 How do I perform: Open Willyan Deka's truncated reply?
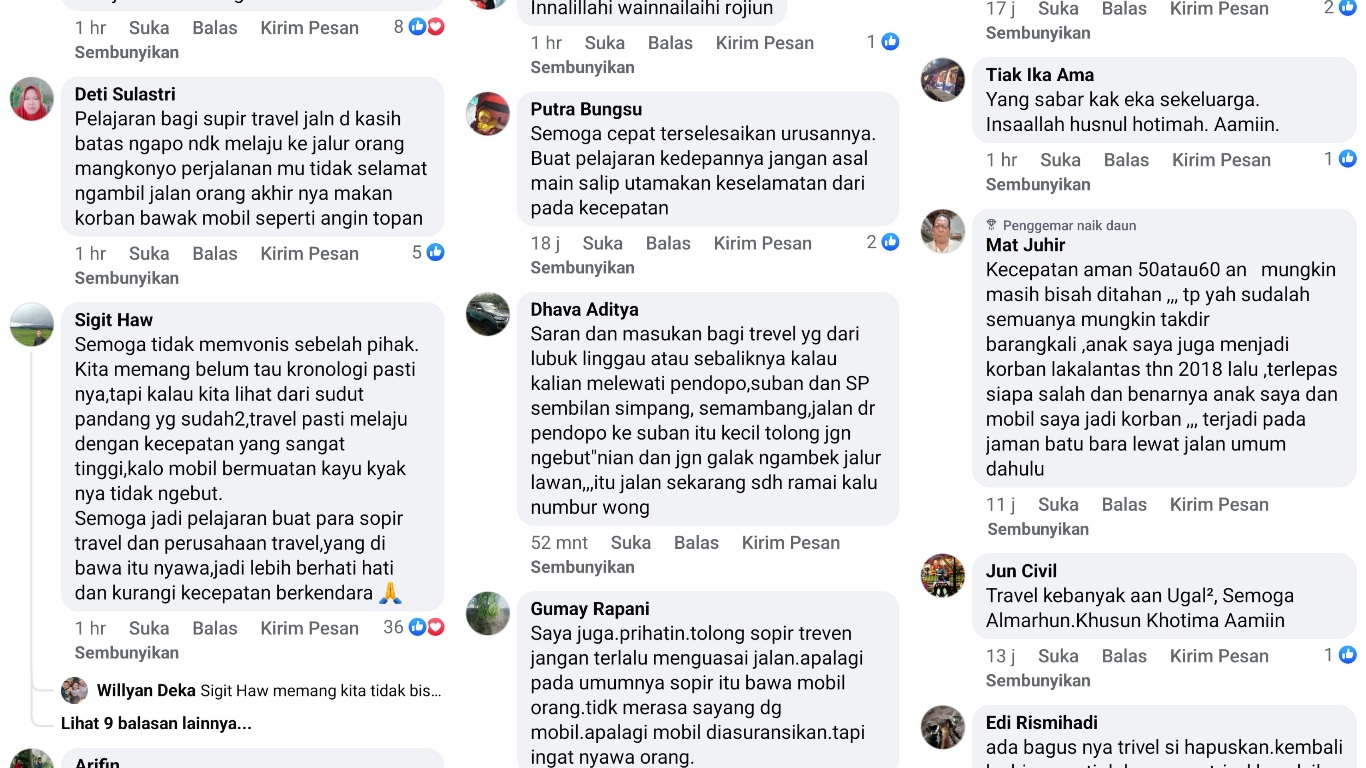point(269,690)
